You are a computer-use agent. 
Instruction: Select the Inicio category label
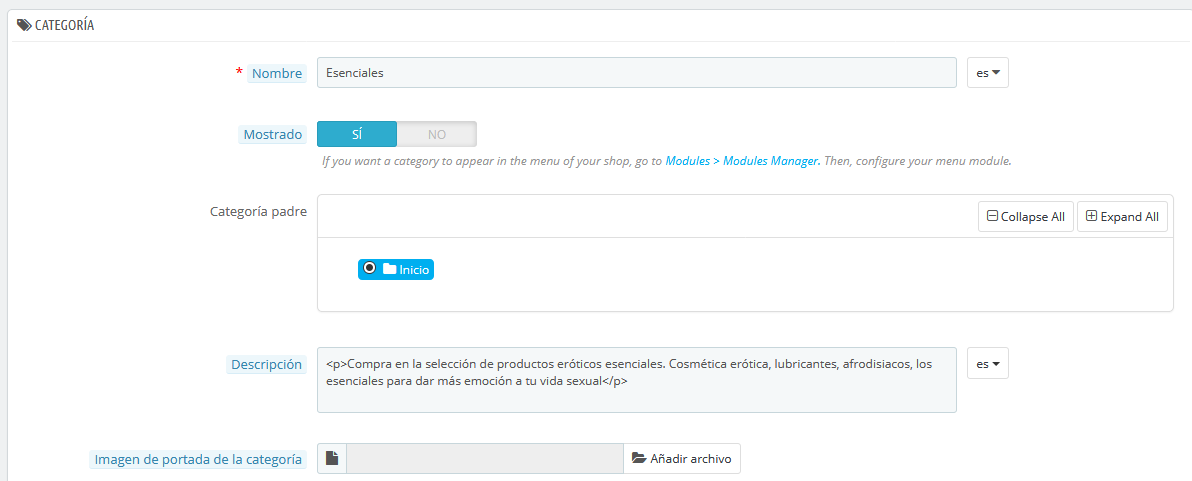[414, 269]
